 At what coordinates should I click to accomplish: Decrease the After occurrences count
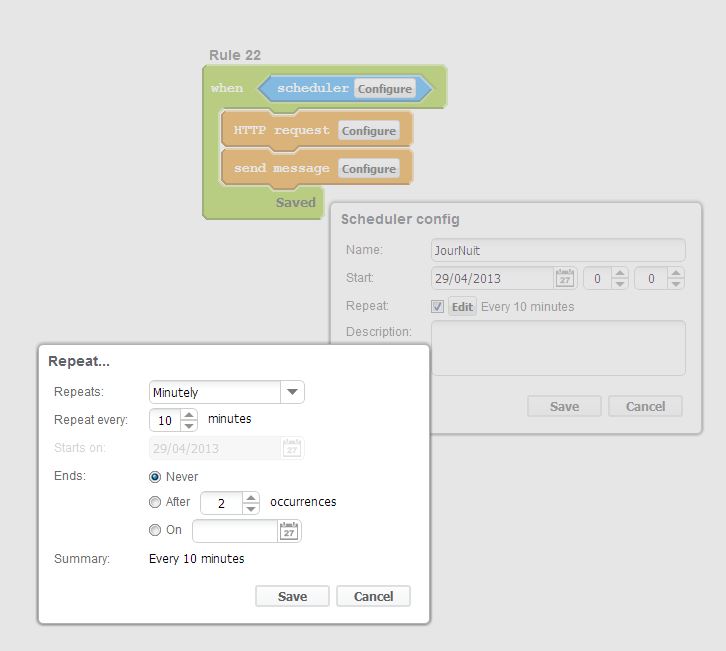(250, 509)
